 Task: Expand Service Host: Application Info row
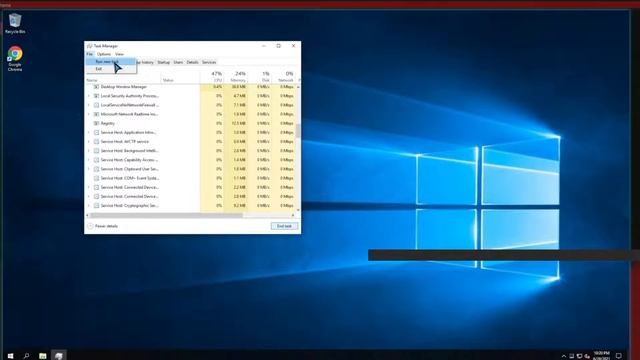(x=89, y=133)
